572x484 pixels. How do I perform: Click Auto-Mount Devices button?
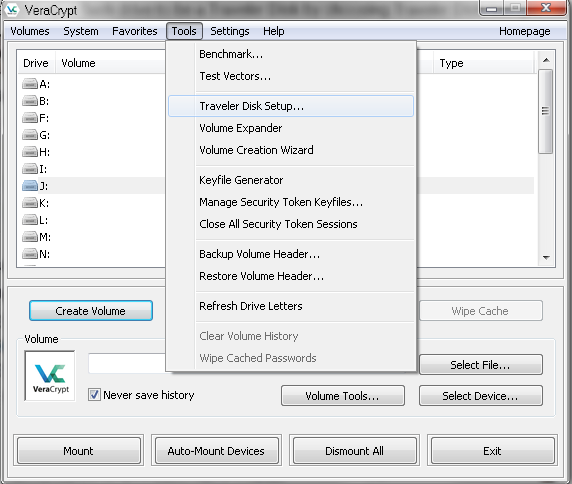point(216,451)
